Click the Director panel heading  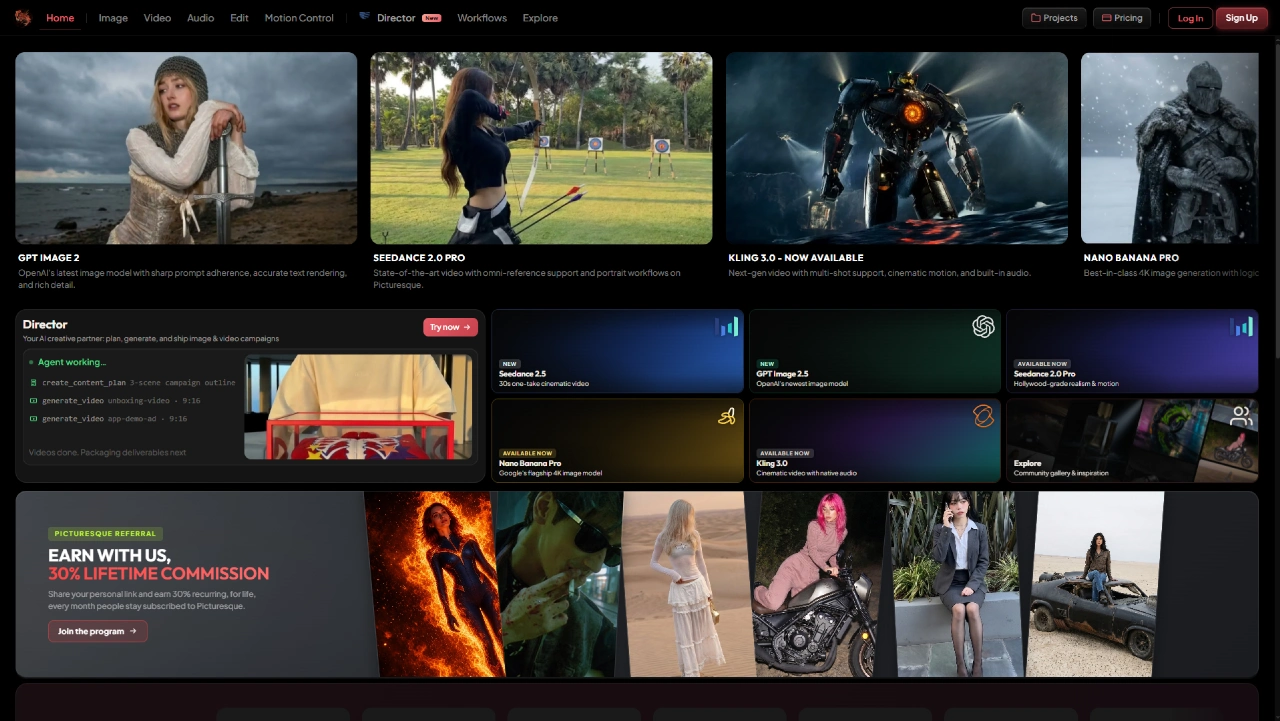coord(45,324)
